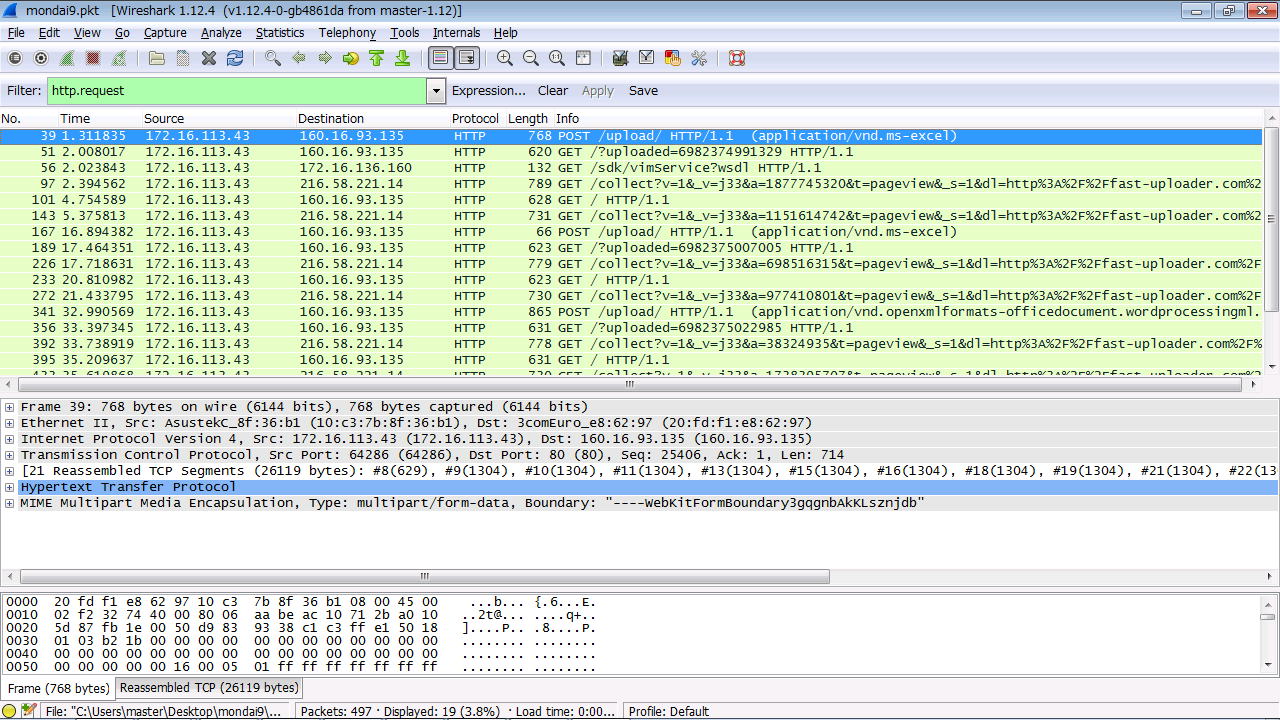Viewport: 1280px width, 720px height.
Task: Open the Analyze menu
Action: (221, 33)
